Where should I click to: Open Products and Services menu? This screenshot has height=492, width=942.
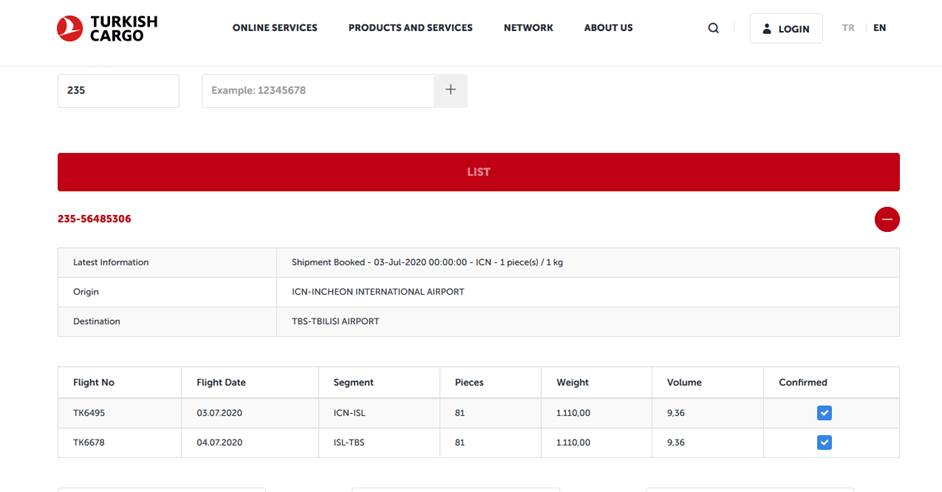[410, 28]
